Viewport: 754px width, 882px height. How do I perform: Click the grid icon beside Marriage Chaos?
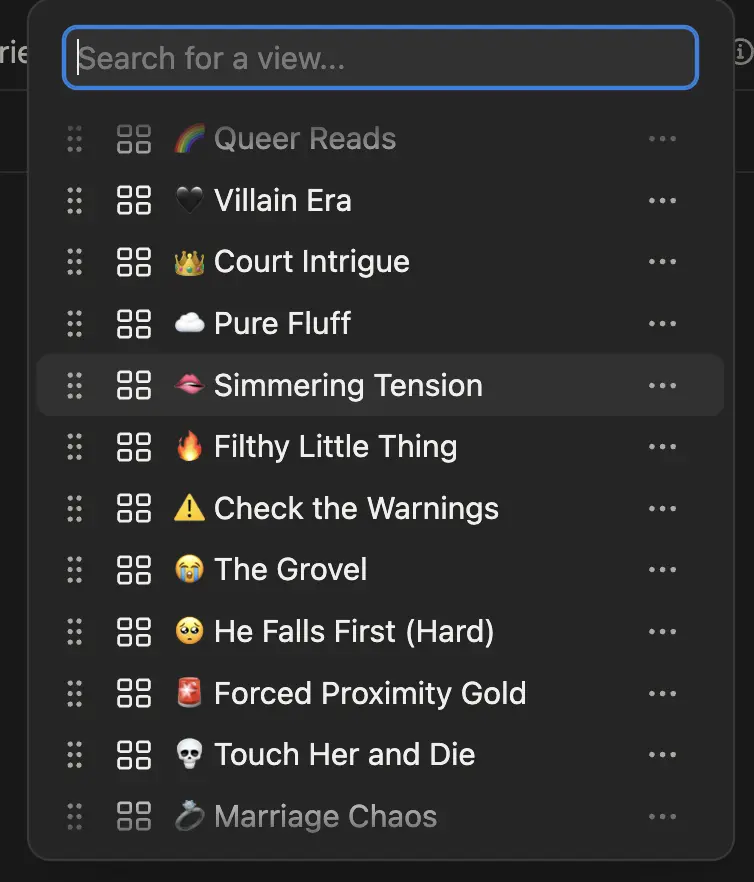[133, 816]
